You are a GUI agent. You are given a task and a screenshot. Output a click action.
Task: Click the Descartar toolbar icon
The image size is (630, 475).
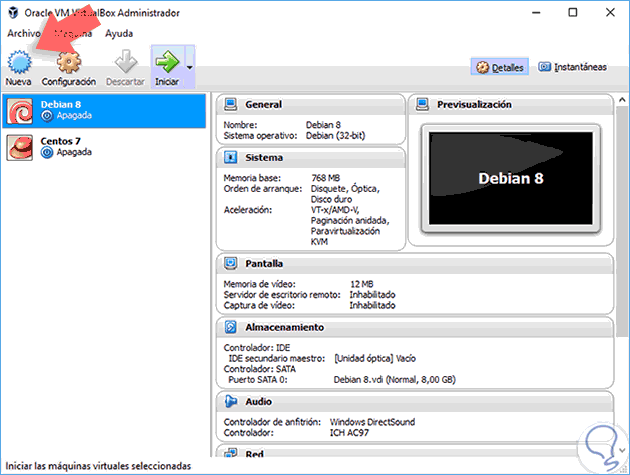tap(125, 68)
